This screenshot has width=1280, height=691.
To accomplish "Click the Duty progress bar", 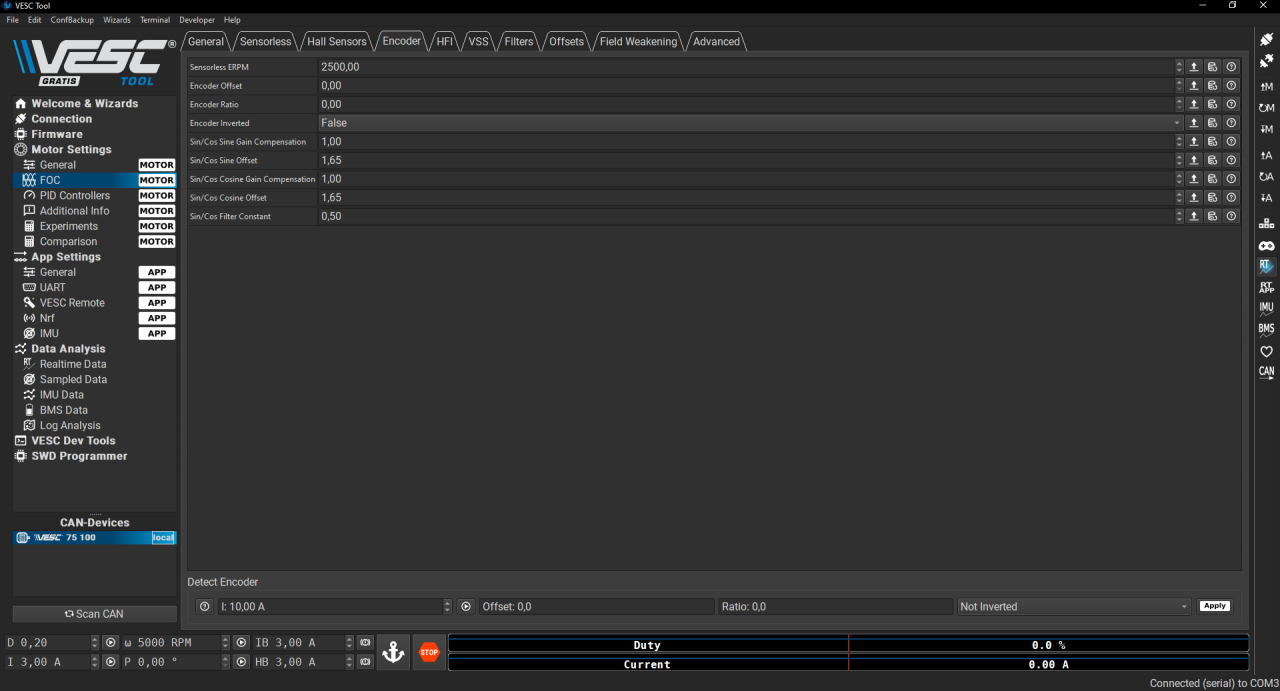I will coord(848,645).
